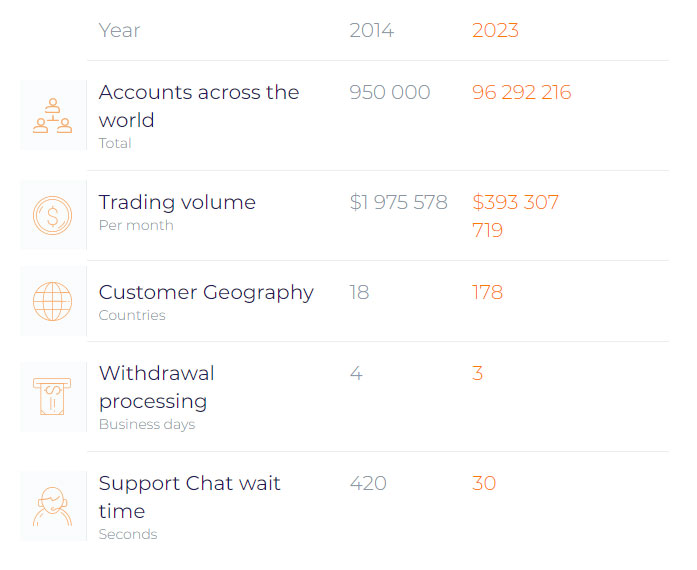Image resolution: width=697 pixels, height=570 pixels.
Task: Click the 420 seconds wait value
Action: tap(368, 483)
